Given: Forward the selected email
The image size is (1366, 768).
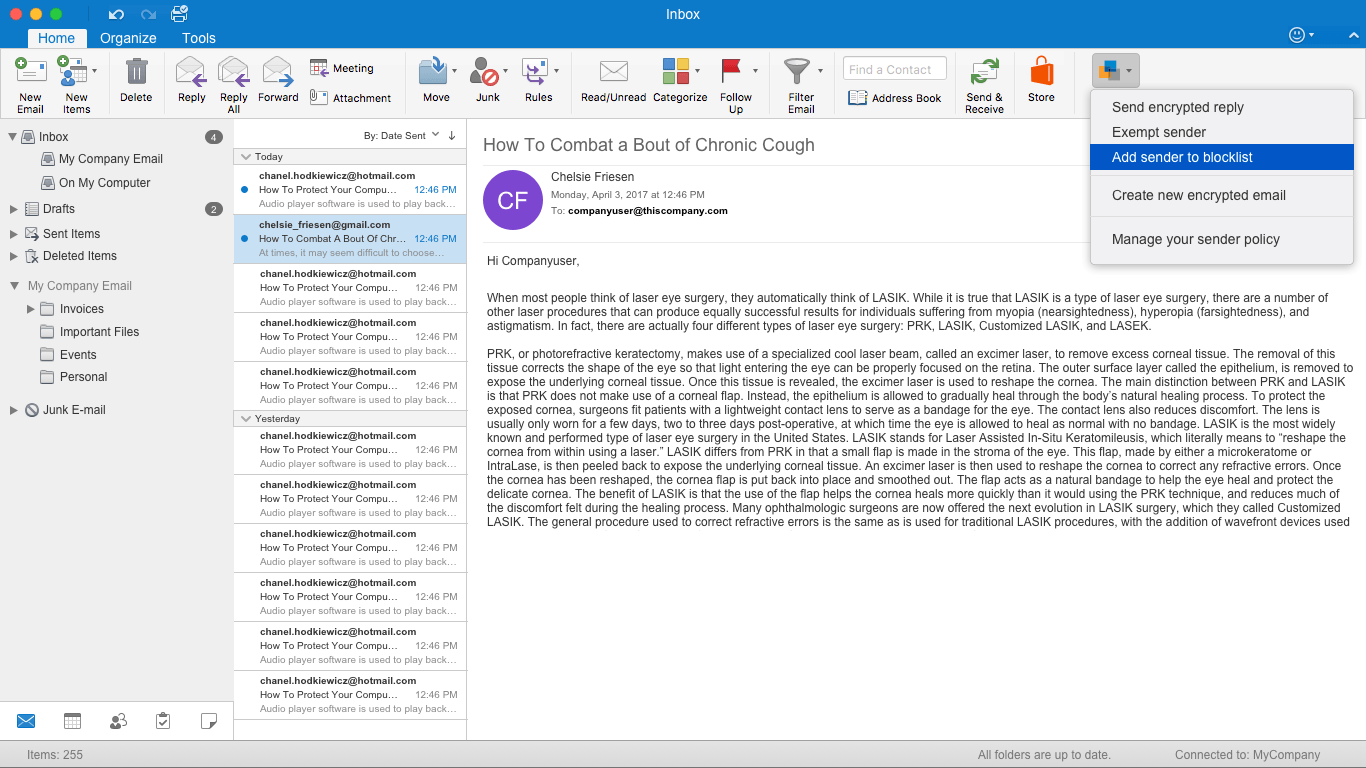Looking at the screenshot, I should (277, 73).
